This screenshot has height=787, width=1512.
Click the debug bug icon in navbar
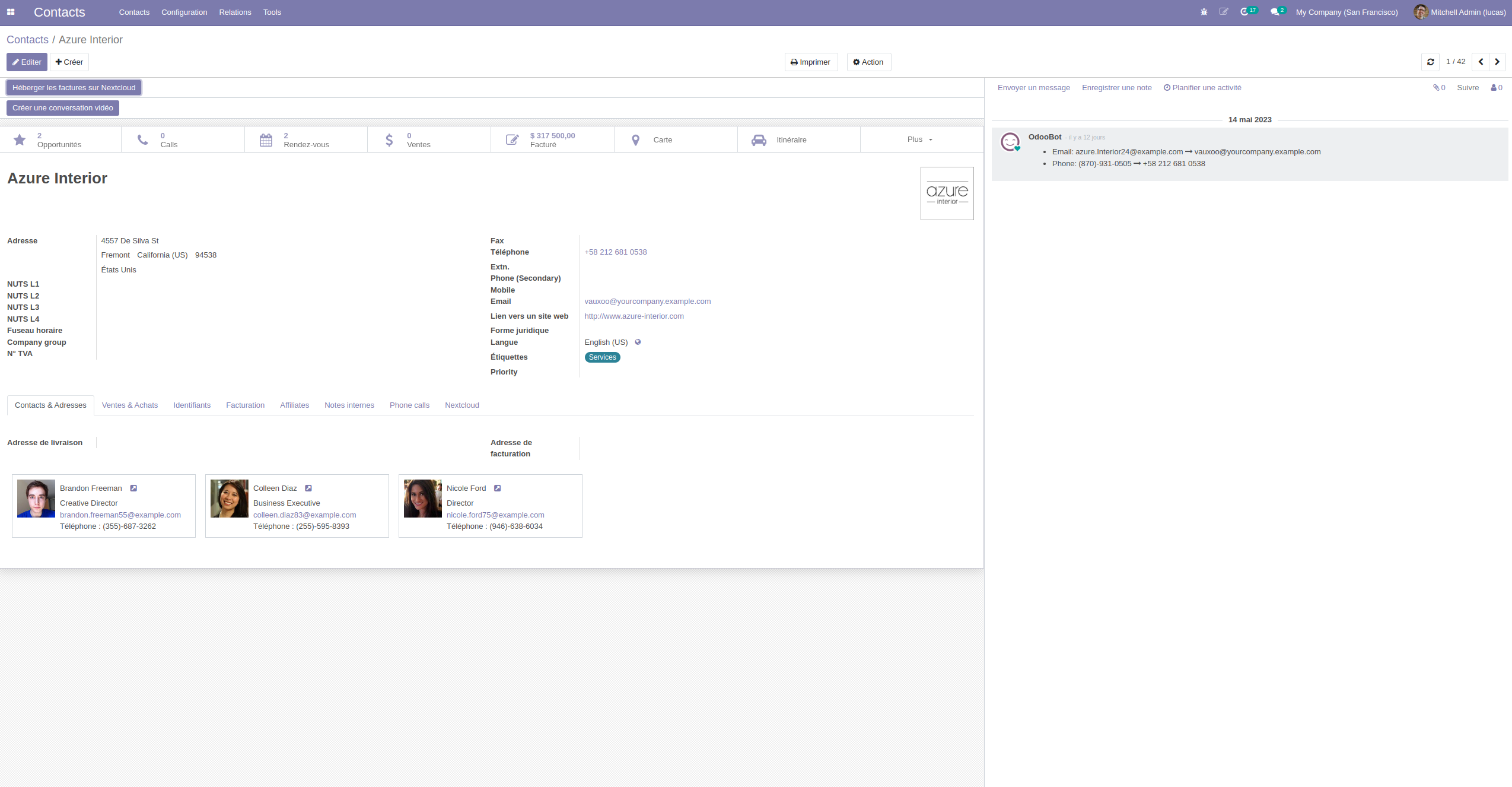click(1204, 12)
